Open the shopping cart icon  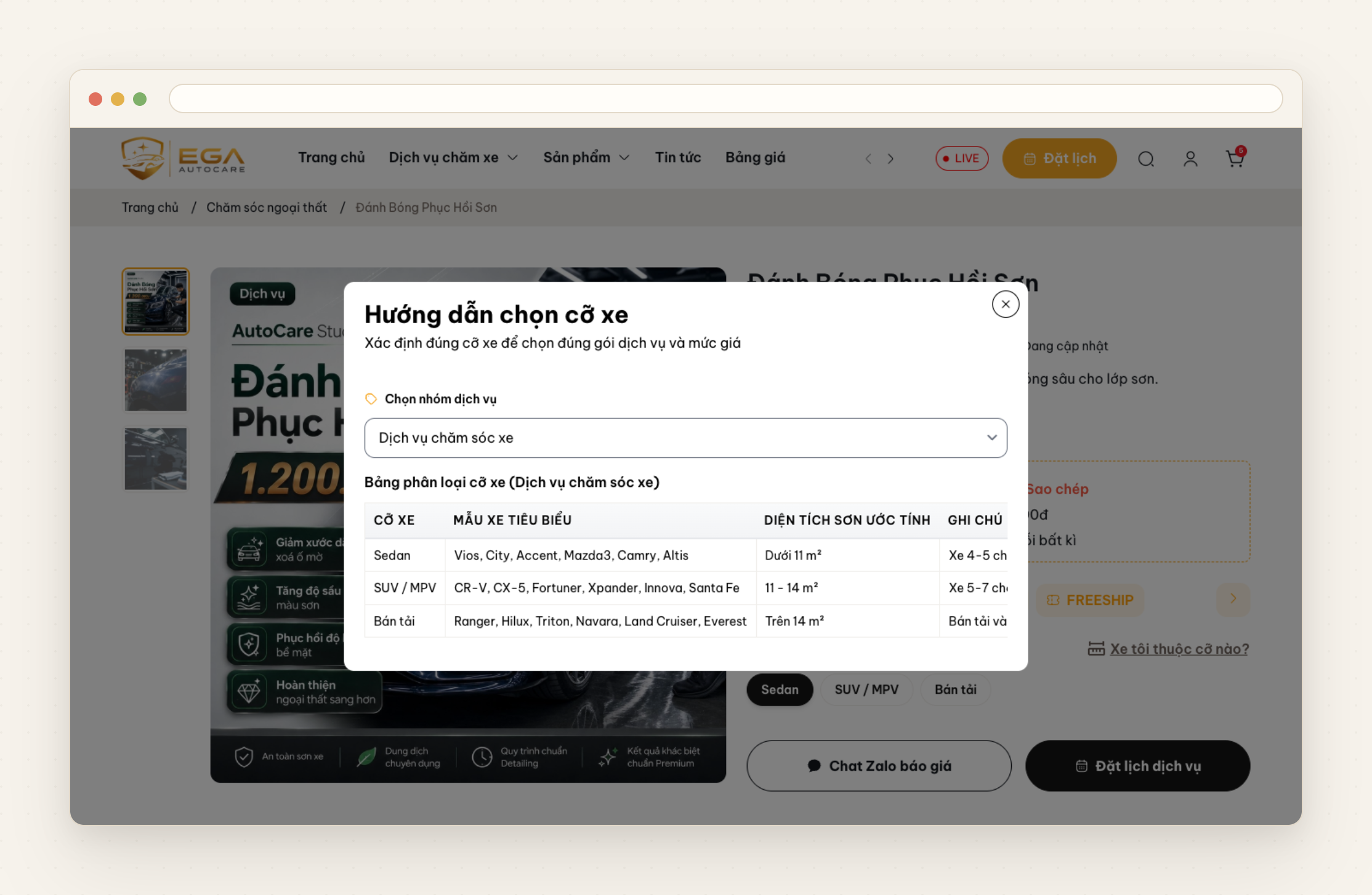tap(1235, 158)
